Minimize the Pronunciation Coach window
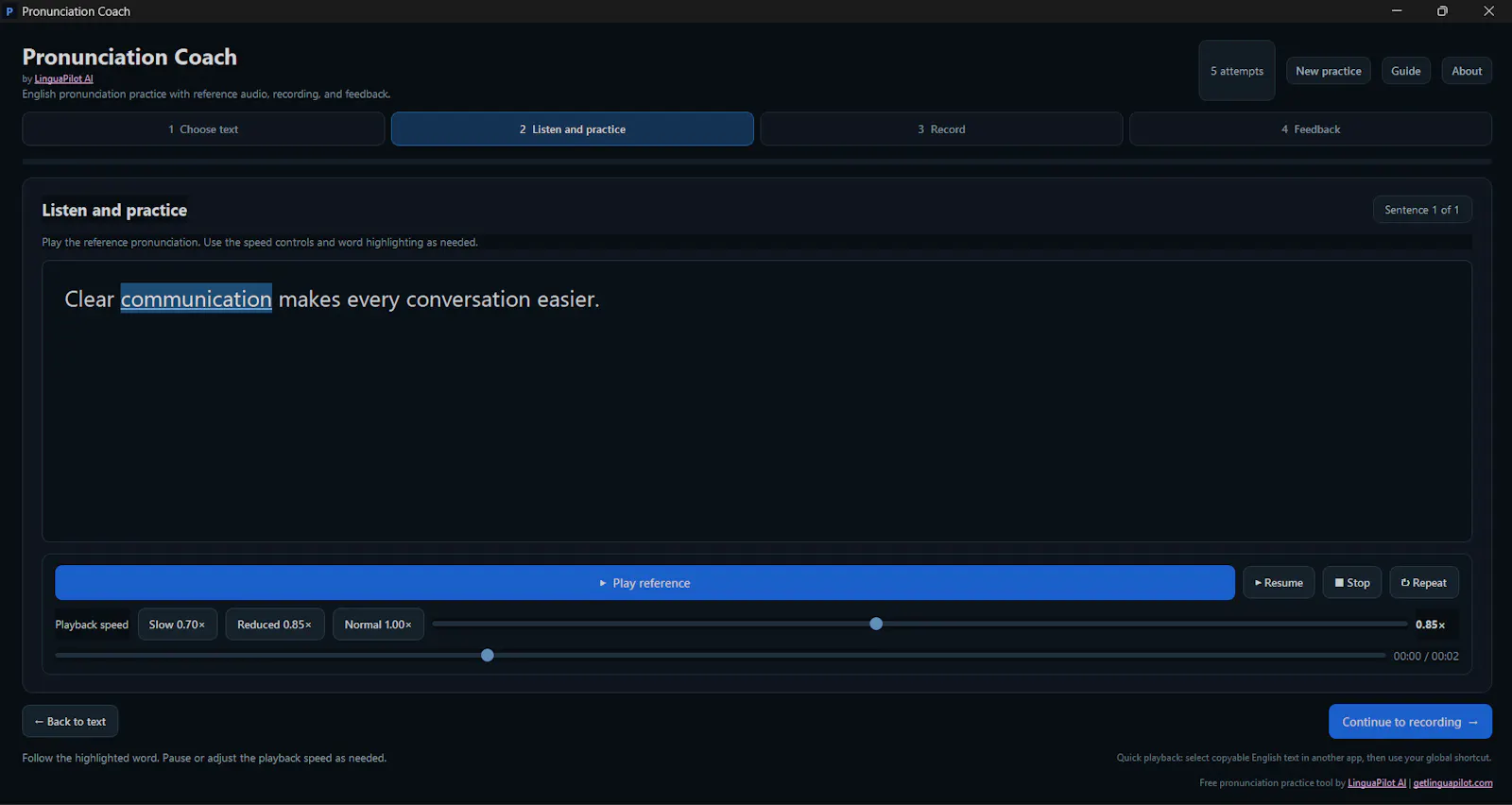 point(1397,11)
